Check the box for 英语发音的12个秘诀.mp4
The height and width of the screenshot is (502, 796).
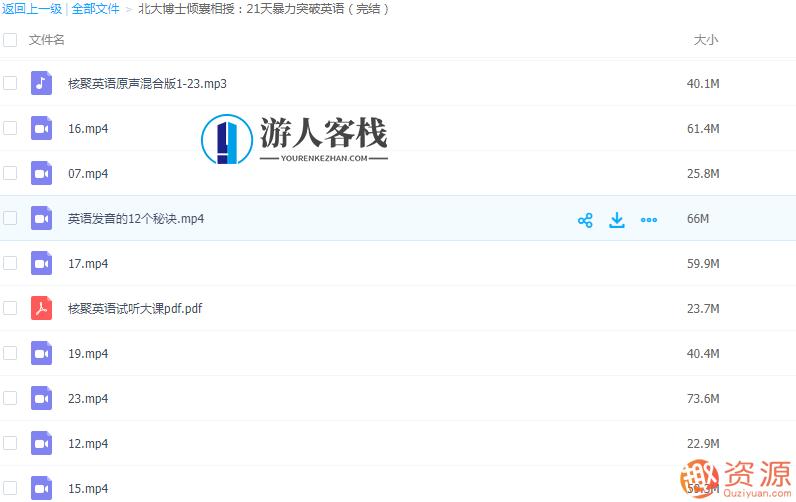(10, 218)
